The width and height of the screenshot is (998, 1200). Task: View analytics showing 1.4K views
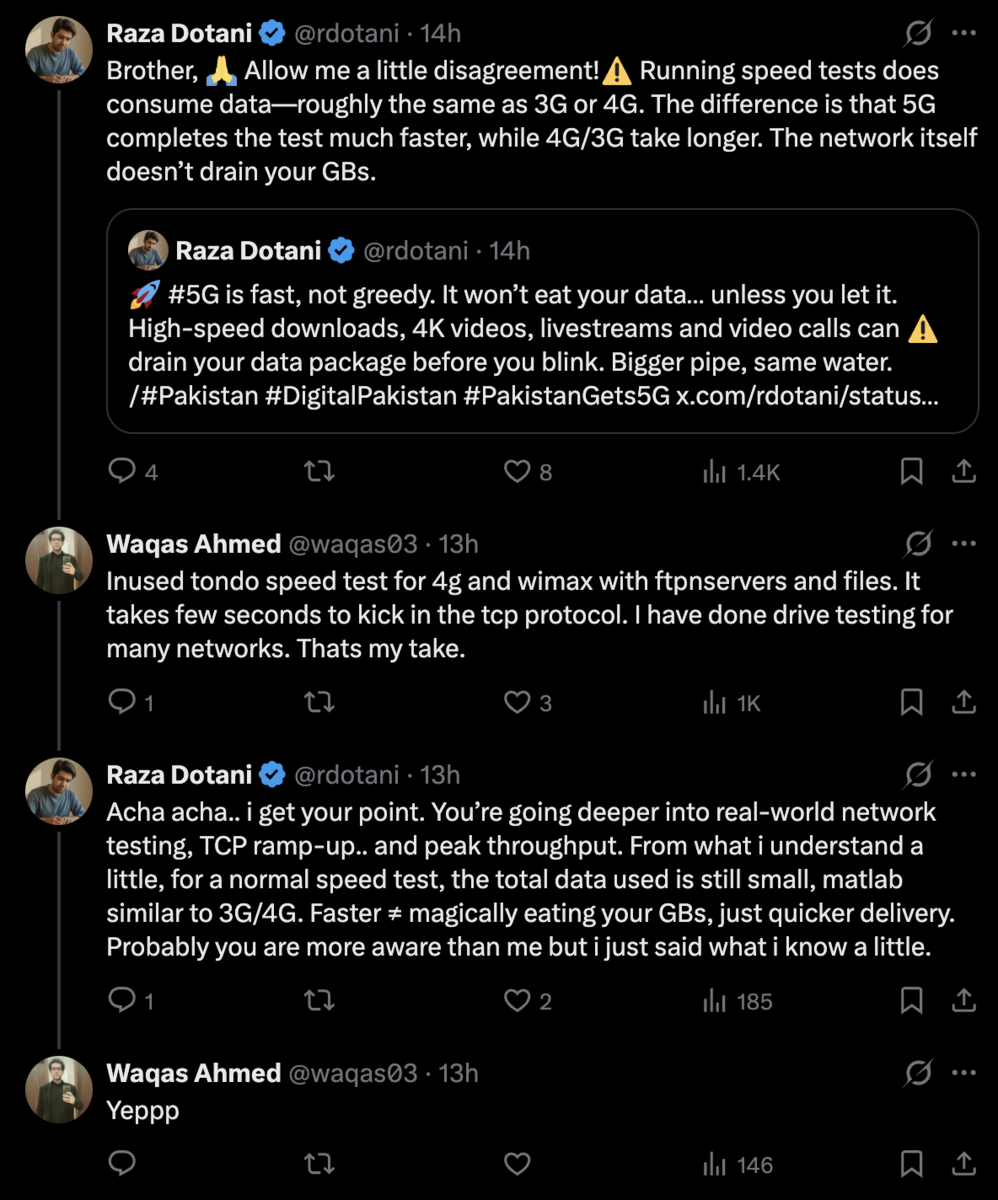click(x=741, y=472)
